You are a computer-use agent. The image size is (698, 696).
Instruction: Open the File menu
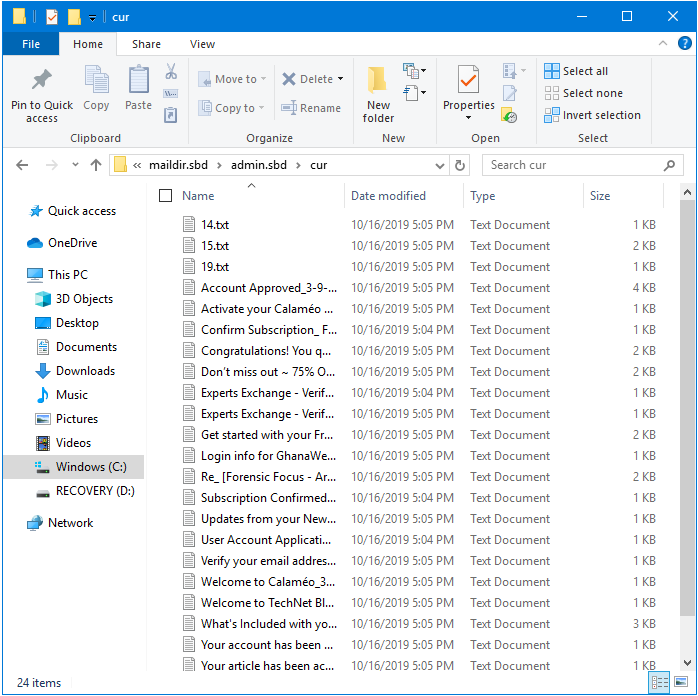click(x=31, y=44)
